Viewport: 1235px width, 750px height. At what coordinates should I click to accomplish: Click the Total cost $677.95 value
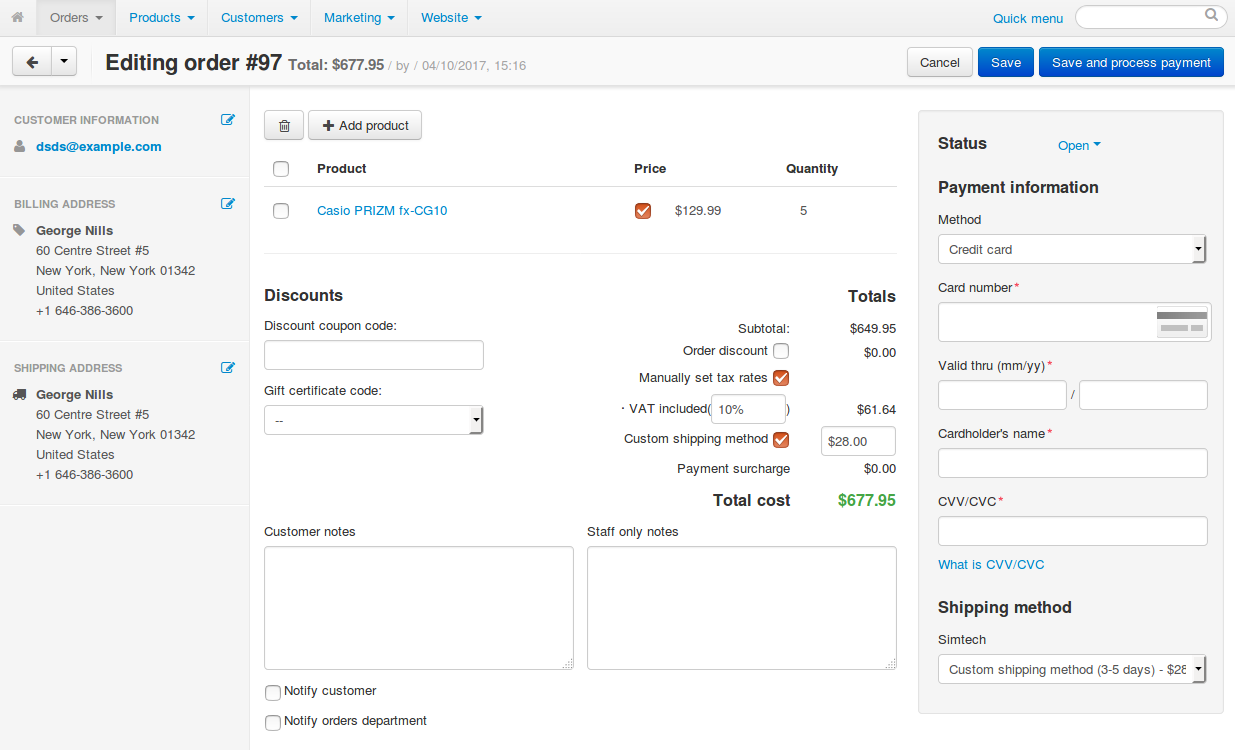[x=866, y=500]
